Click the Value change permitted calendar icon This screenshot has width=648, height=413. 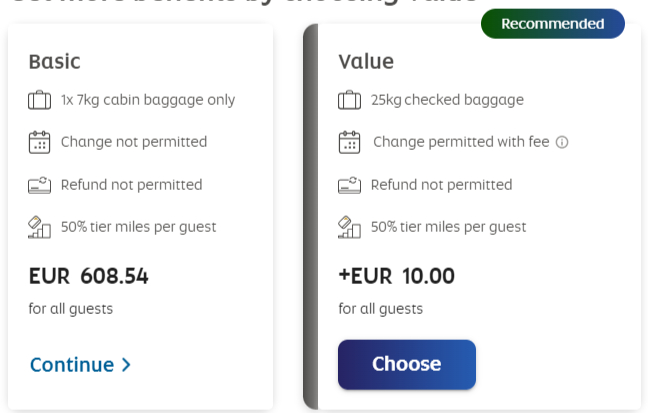pyautogui.click(x=349, y=142)
